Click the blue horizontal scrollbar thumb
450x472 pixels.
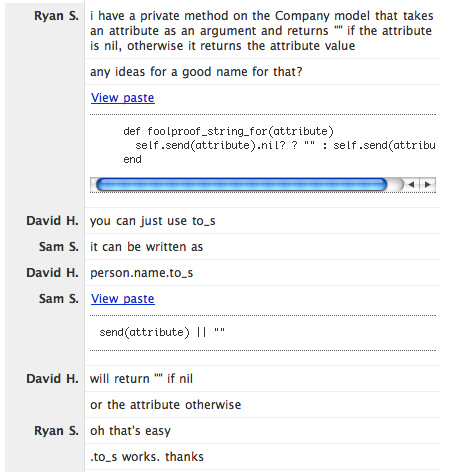(241, 184)
